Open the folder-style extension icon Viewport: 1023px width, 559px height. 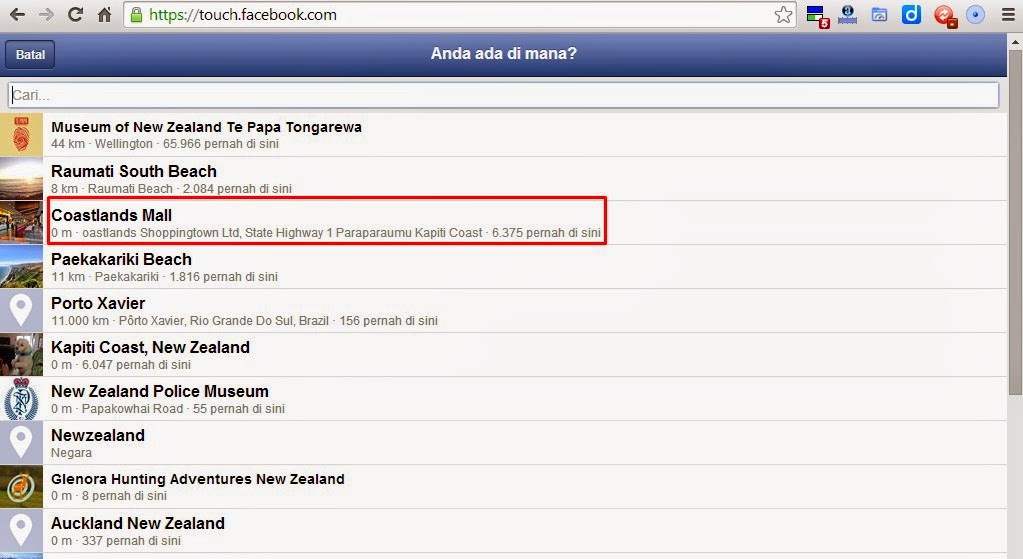pos(879,14)
